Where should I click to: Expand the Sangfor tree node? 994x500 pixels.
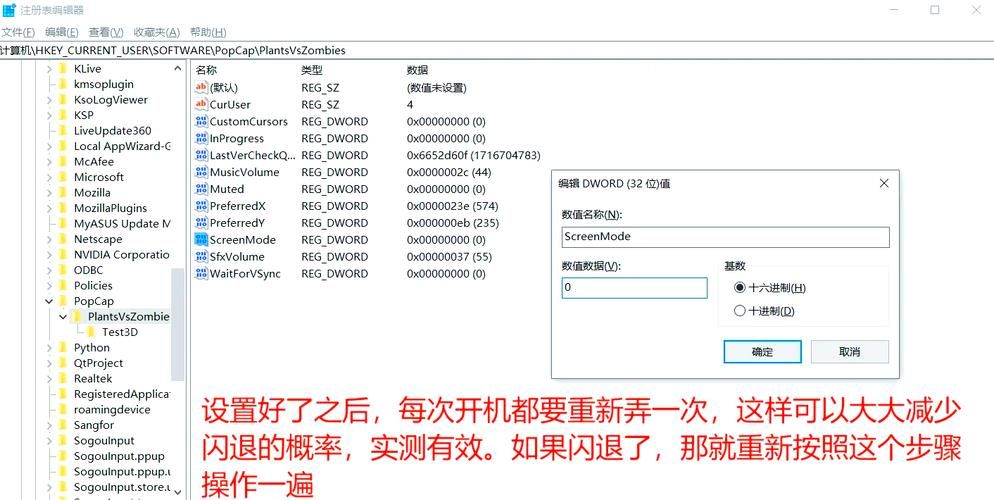click(x=49, y=425)
